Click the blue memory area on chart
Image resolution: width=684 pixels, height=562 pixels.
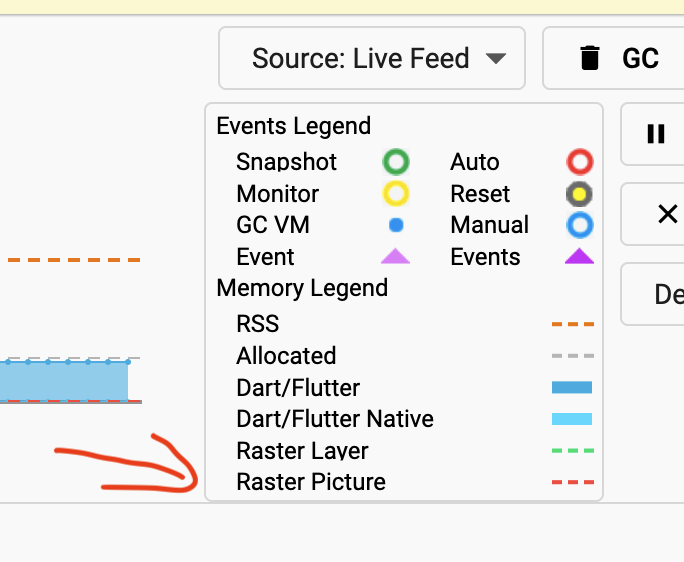tap(64, 381)
